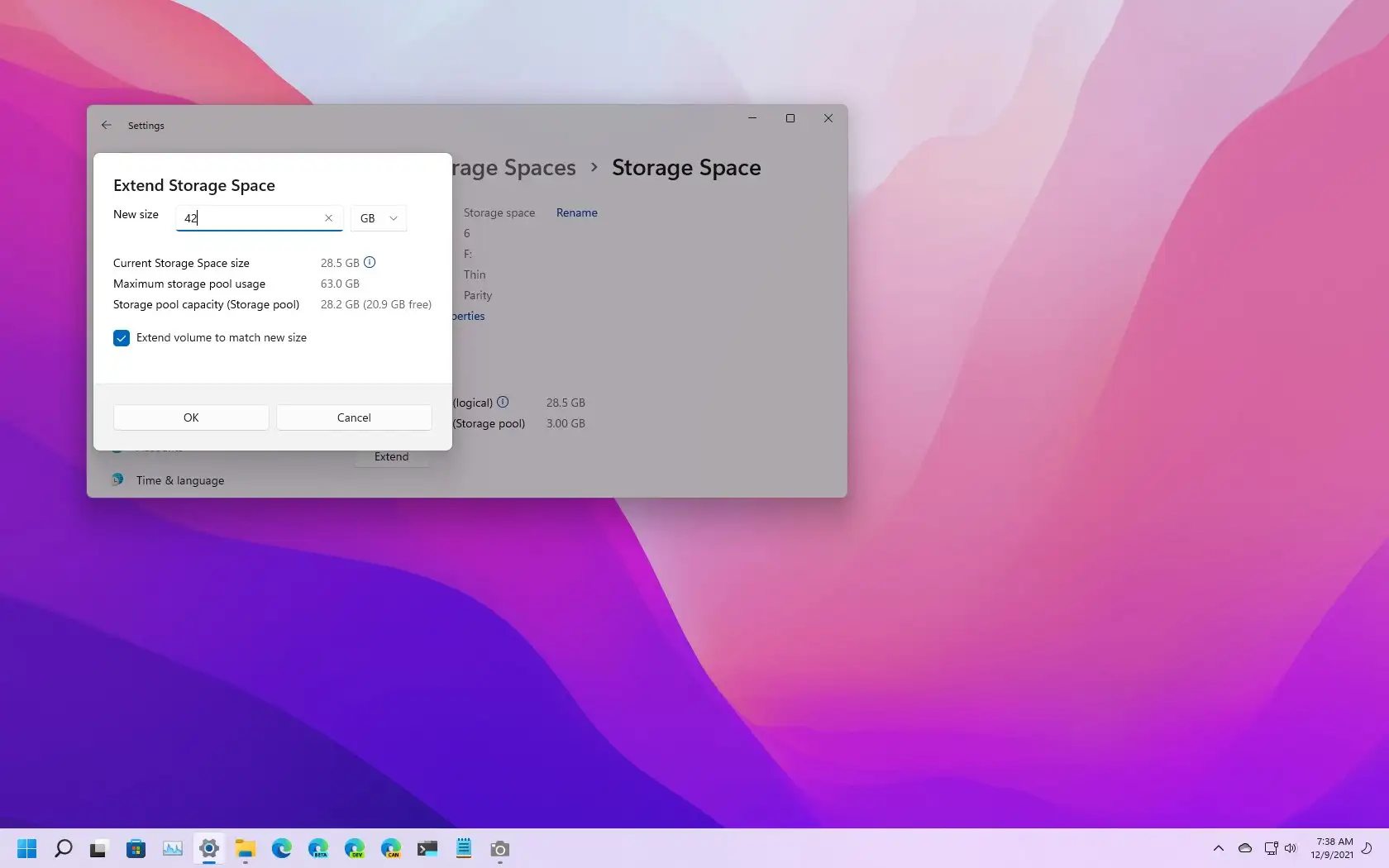Go back using Settings back arrow
The height and width of the screenshot is (868, 1389).
point(107,126)
